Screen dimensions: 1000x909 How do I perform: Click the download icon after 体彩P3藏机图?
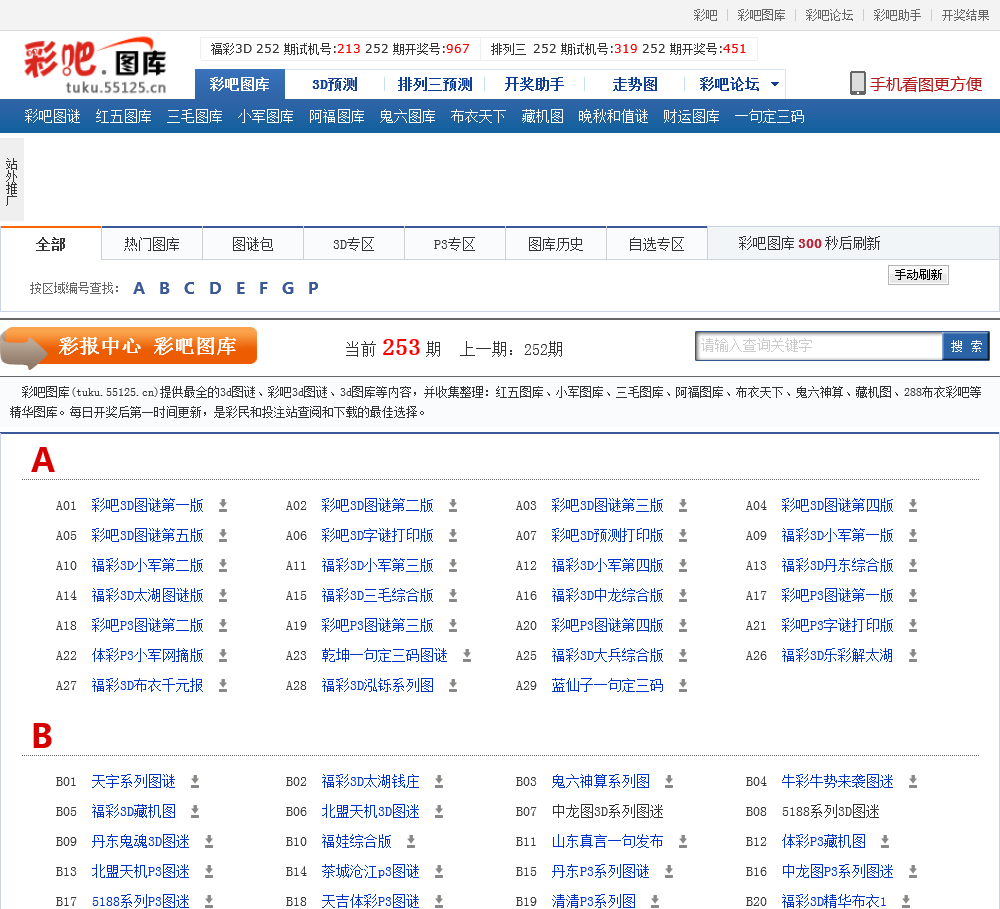point(885,842)
